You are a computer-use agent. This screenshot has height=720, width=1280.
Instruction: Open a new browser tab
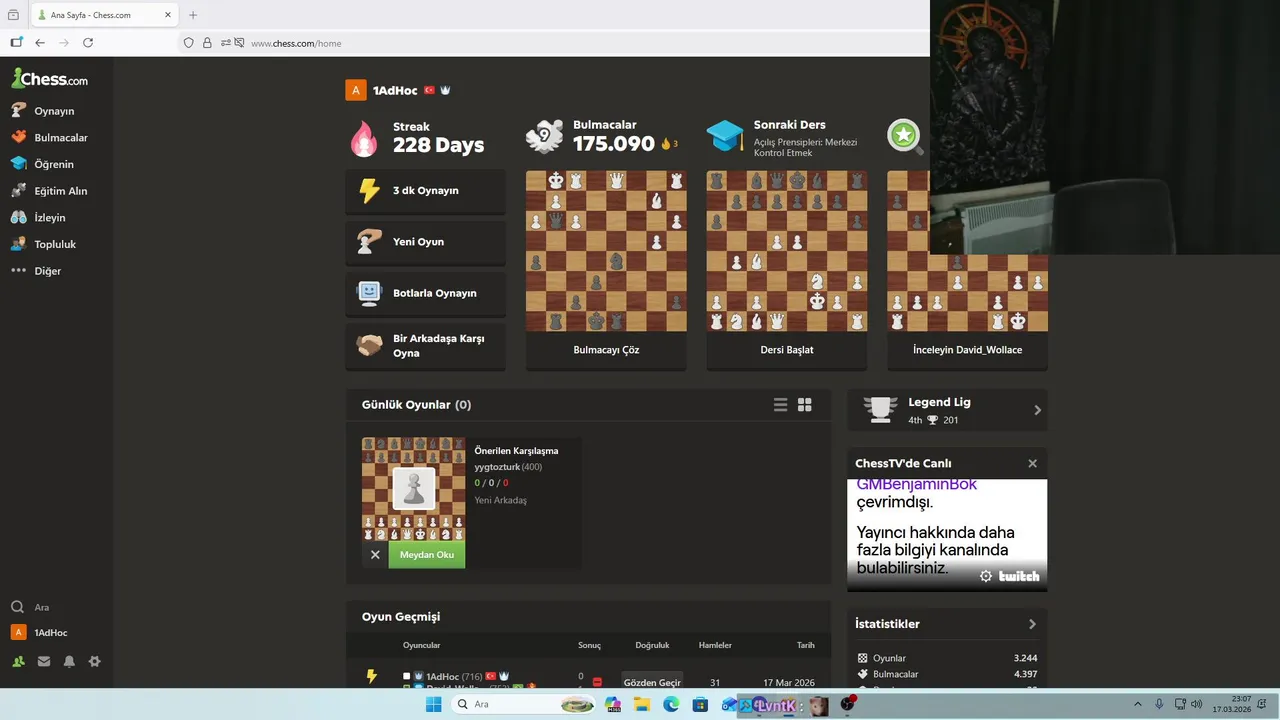coord(193,15)
